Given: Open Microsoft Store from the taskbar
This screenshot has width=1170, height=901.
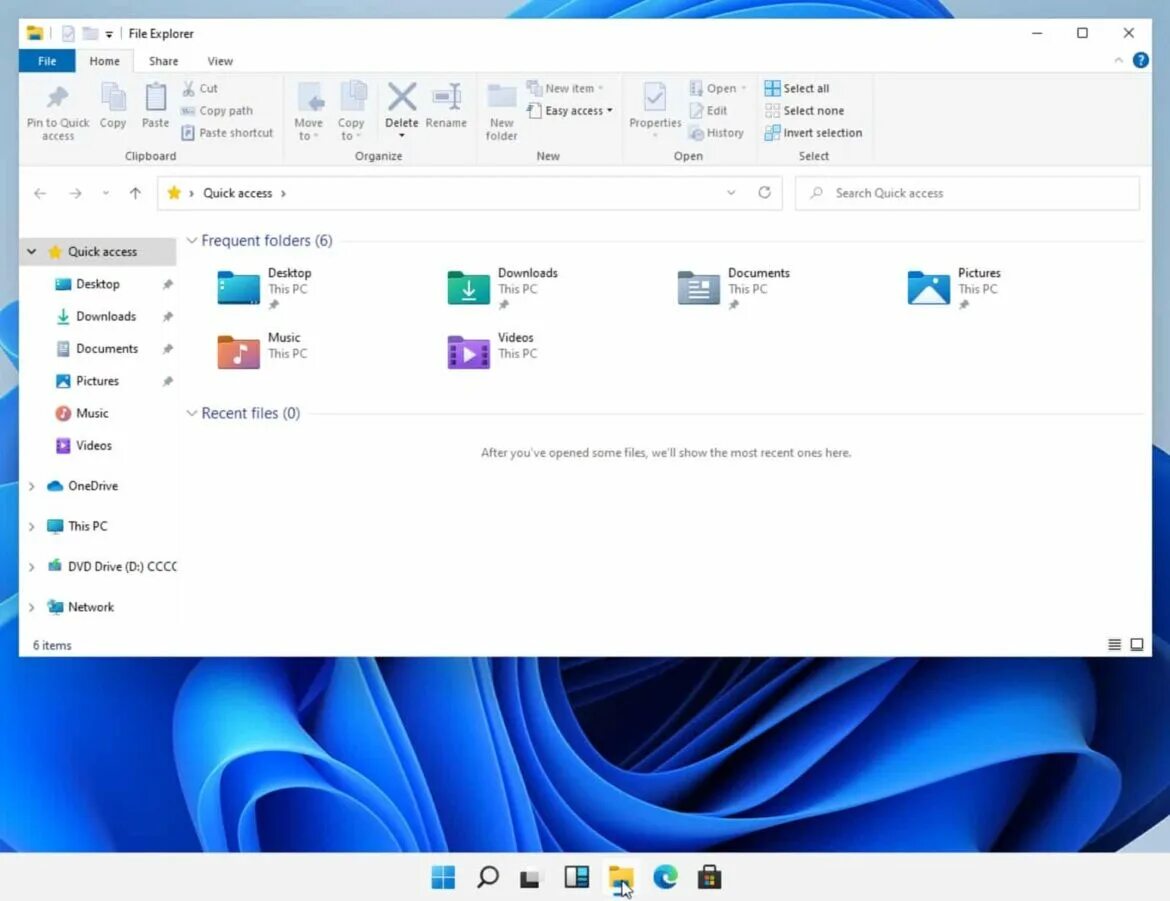Looking at the screenshot, I should point(709,877).
